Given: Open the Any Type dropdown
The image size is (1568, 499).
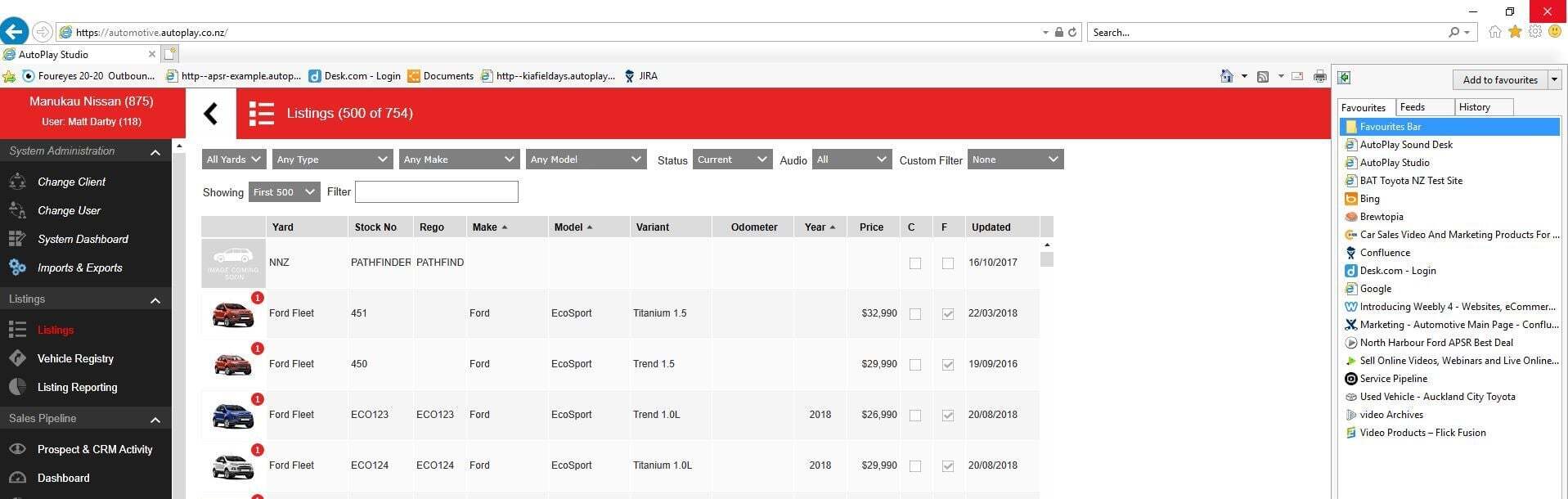Looking at the screenshot, I should click(333, 160).
